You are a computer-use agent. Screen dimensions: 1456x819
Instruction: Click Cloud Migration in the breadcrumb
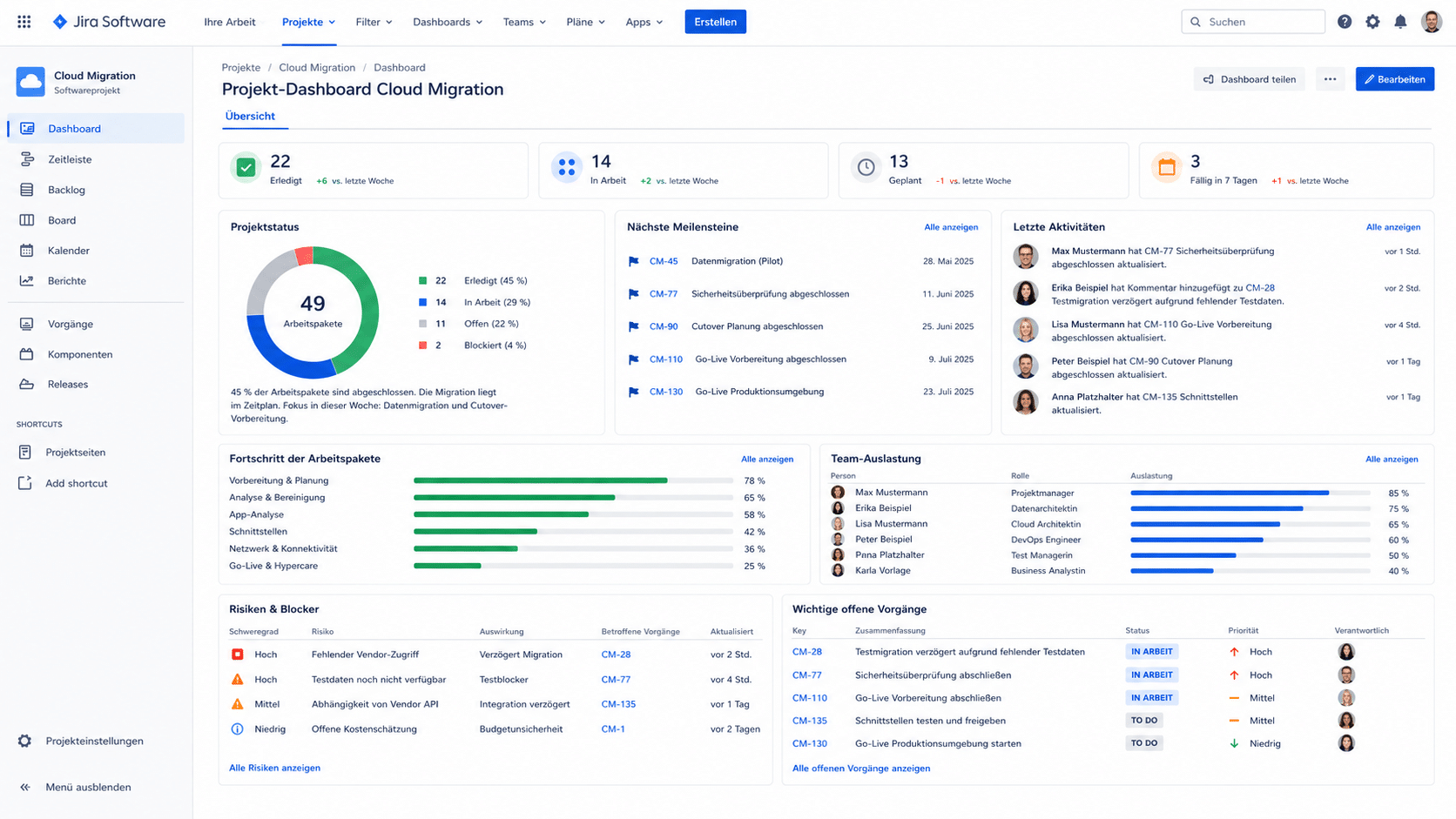pos(317,67)
